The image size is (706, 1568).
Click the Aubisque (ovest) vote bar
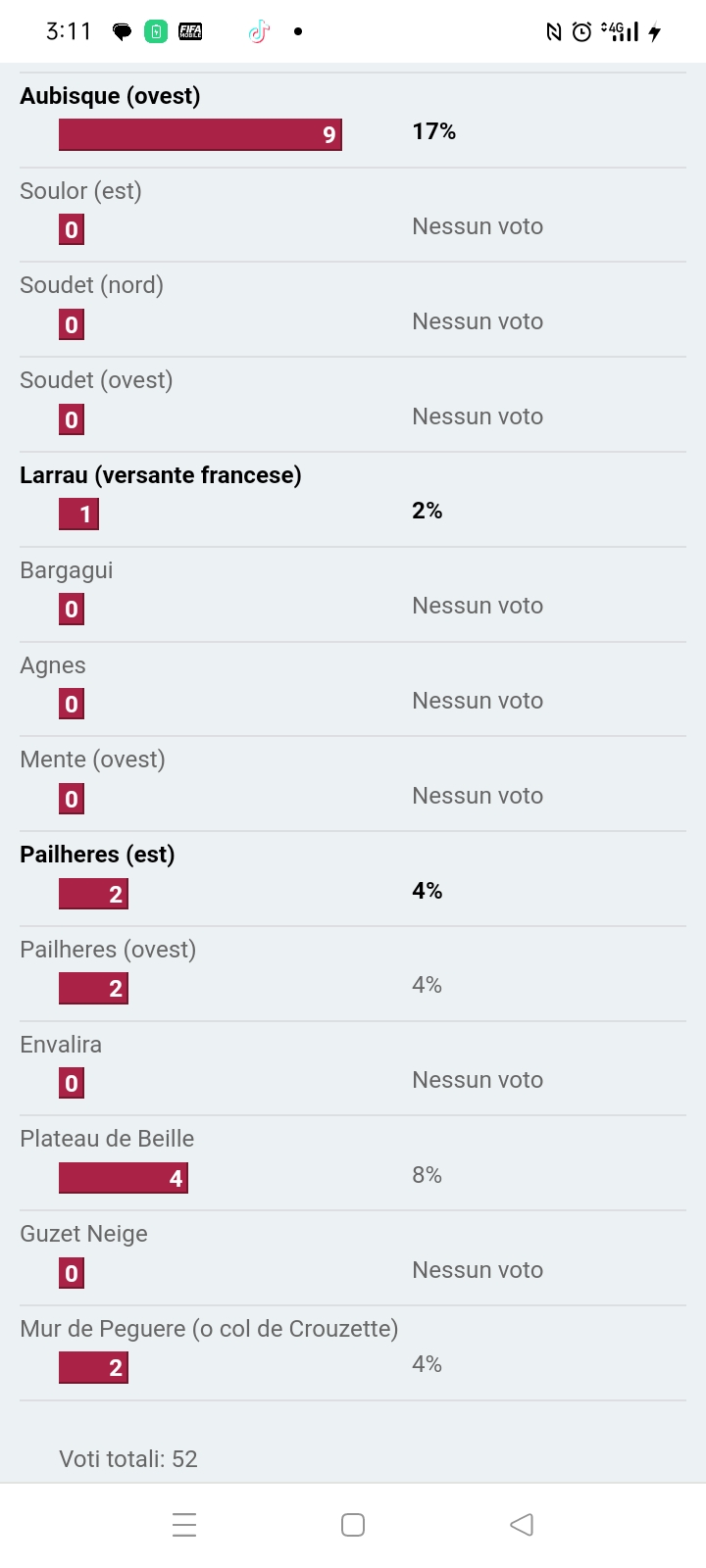200,134
